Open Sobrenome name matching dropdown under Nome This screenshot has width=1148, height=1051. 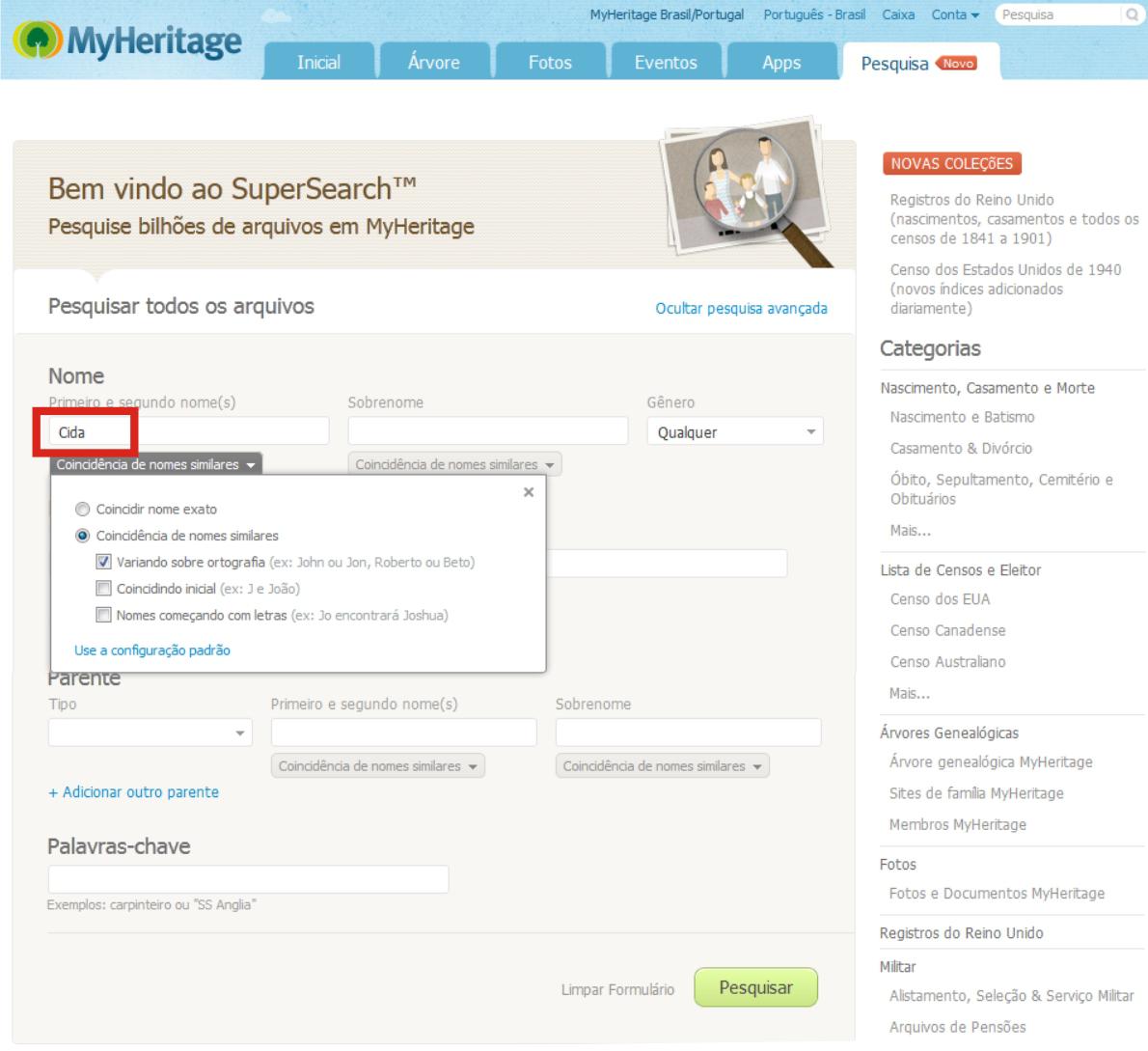tap(454, 464)
